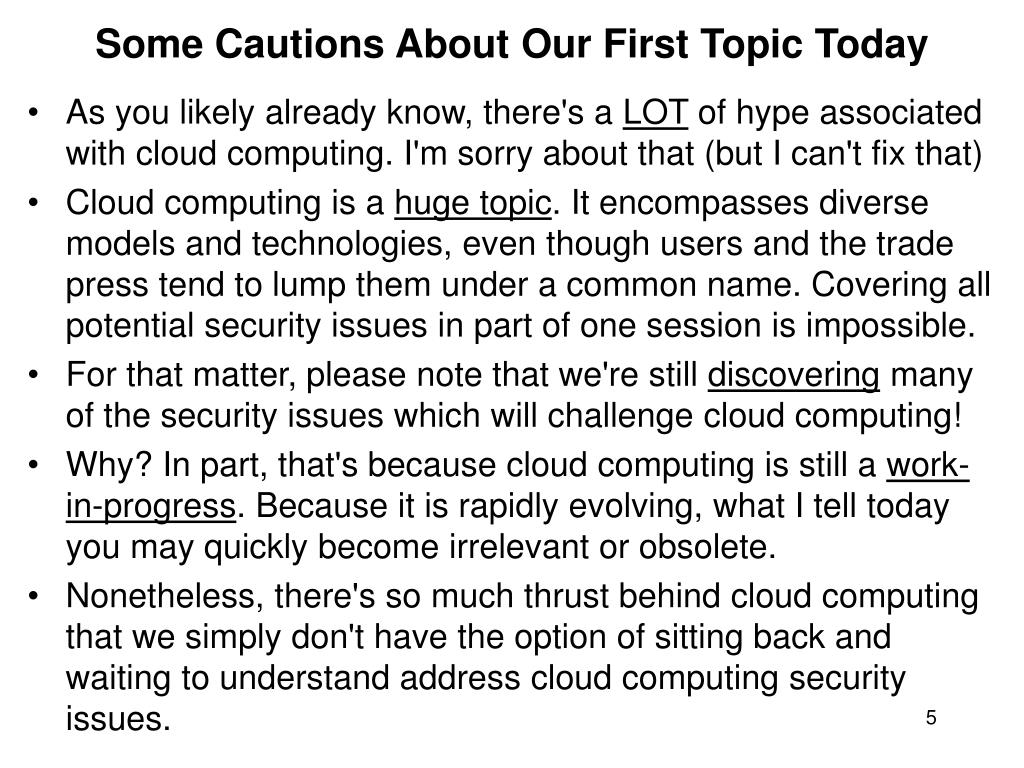Click the underlined word work-
Viewport: 1024px width, 768px height.
[x=927, y=466]
